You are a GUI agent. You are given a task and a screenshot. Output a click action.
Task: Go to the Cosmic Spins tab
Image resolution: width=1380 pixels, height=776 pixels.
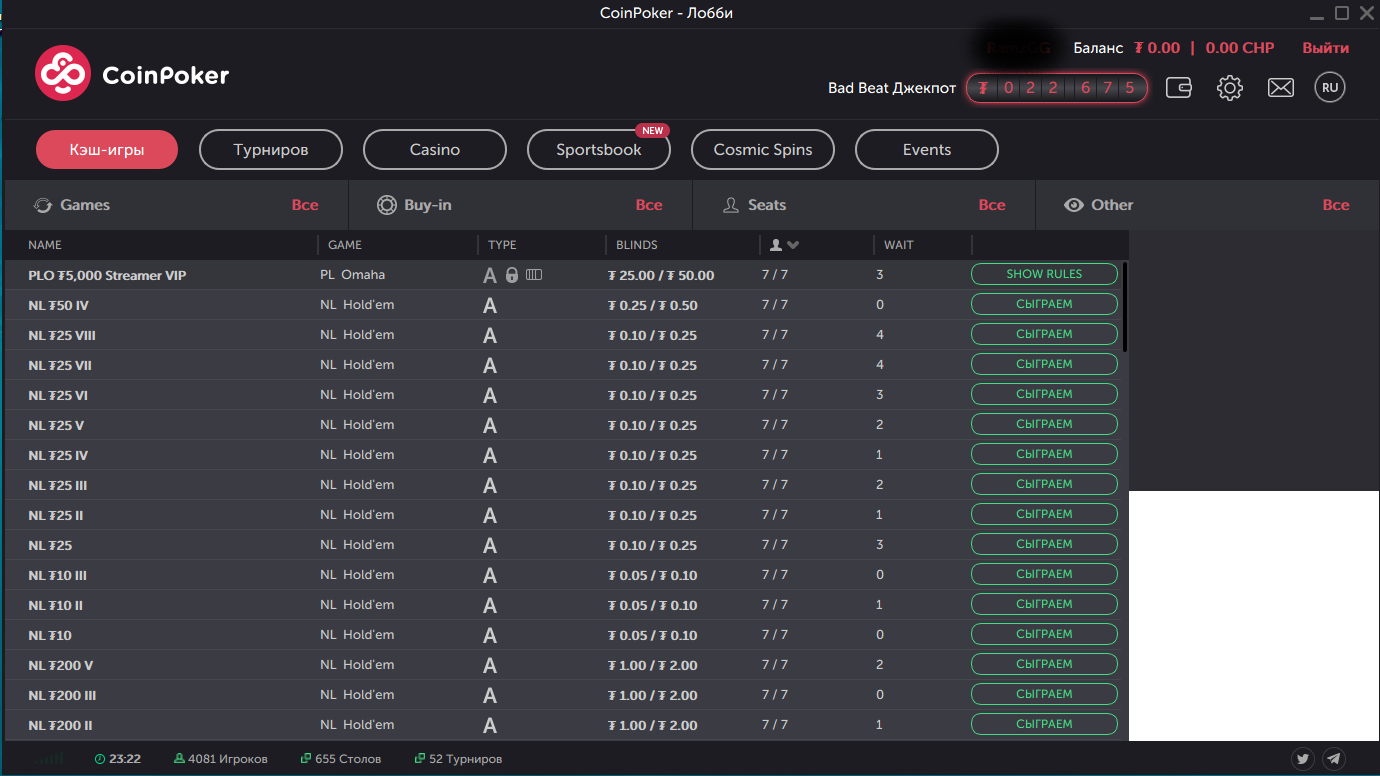tap(763, 150)
